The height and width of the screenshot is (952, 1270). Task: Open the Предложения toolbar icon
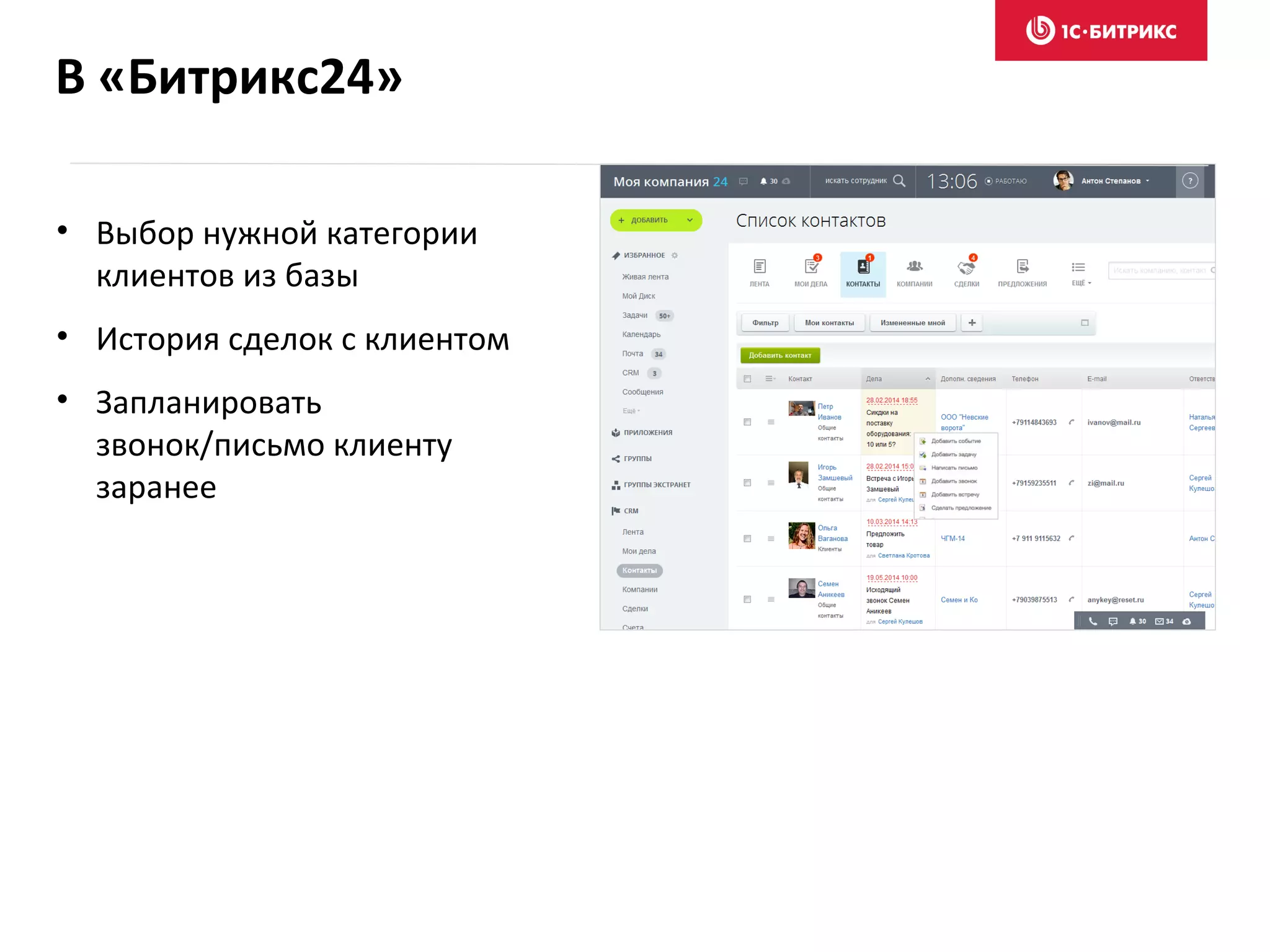[1023, 273]
